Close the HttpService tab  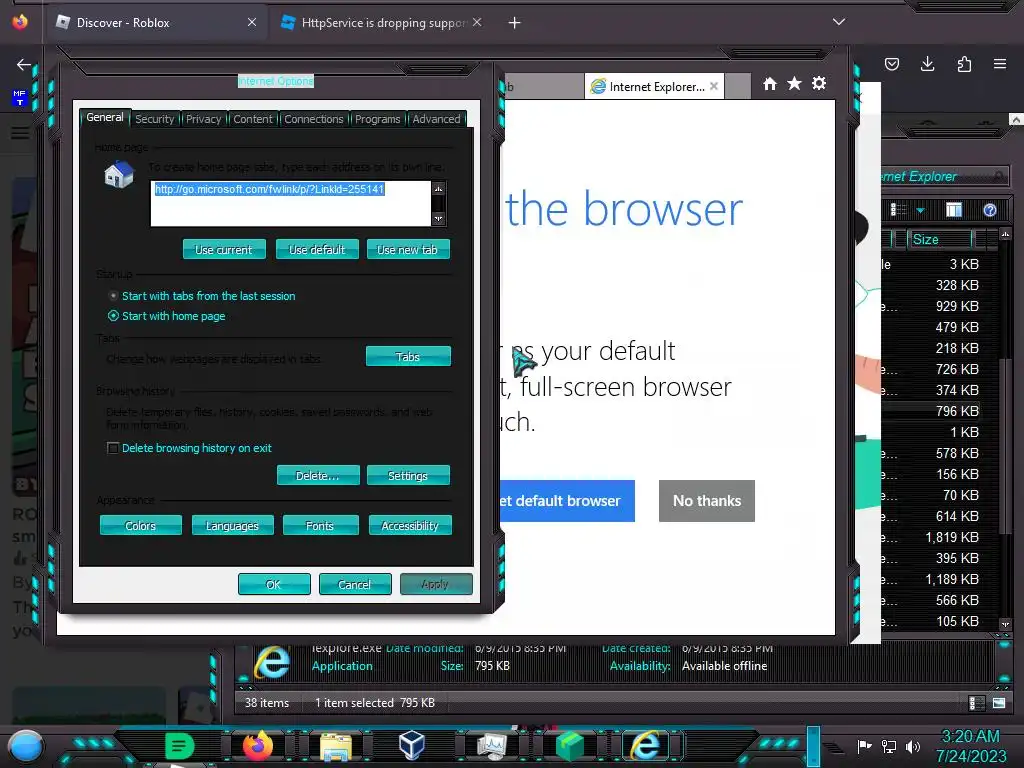pos(477,22)
